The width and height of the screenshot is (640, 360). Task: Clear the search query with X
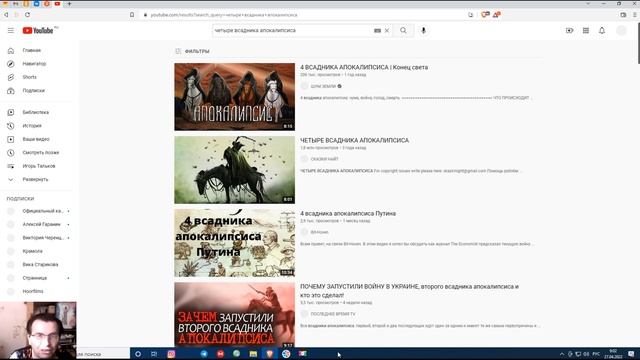pyautogui.click(x=387, y=31)
